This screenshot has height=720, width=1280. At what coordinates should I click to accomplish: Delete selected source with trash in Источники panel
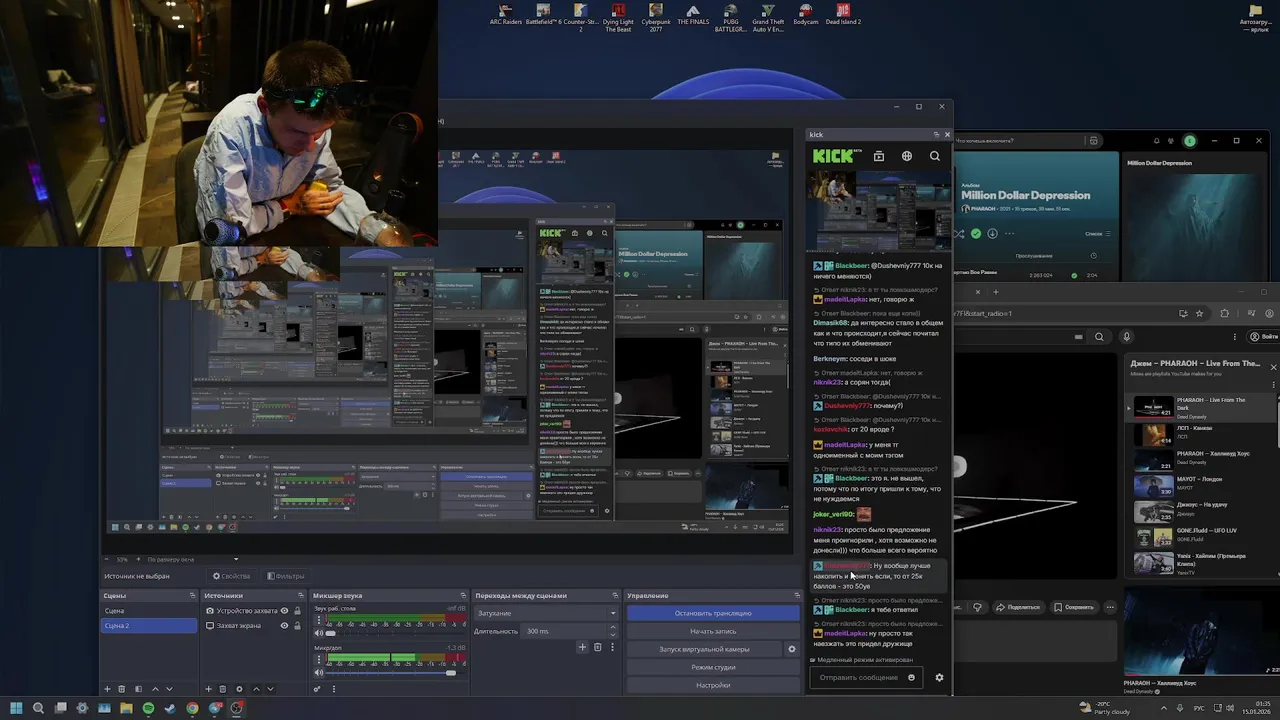[223, 689]
